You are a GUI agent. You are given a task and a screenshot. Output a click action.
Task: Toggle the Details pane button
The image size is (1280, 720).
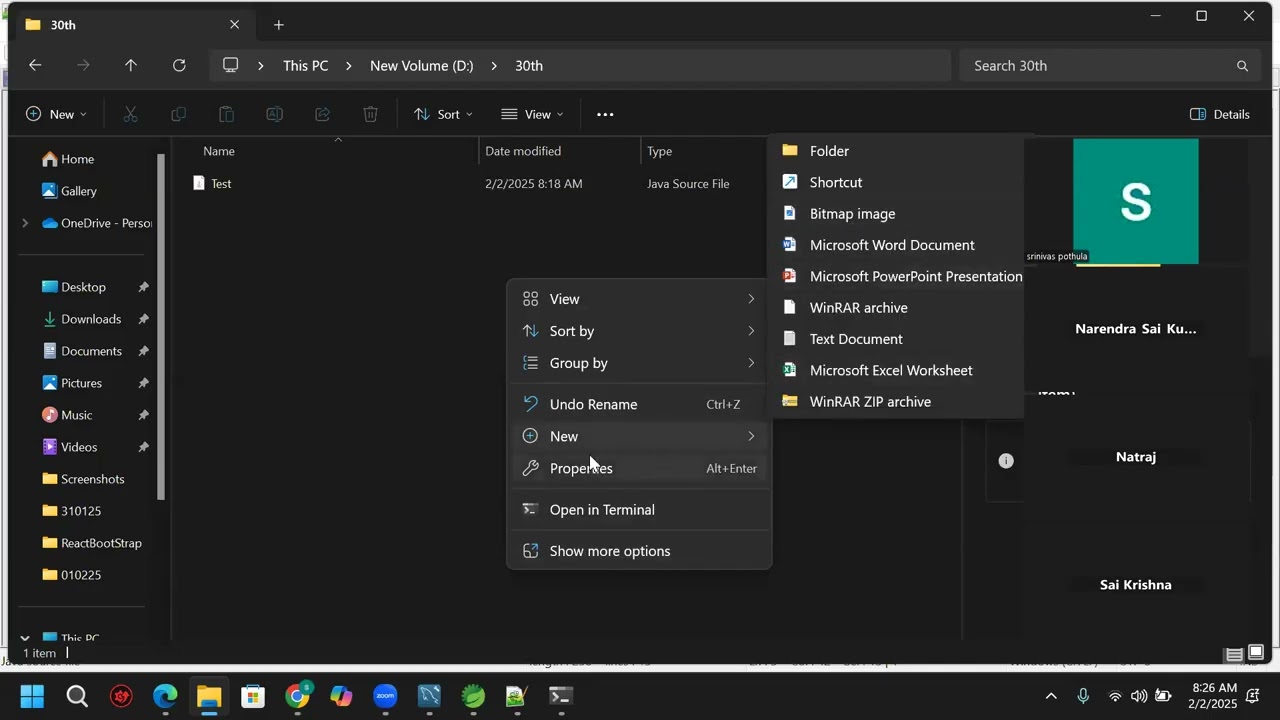[1219, 115]
